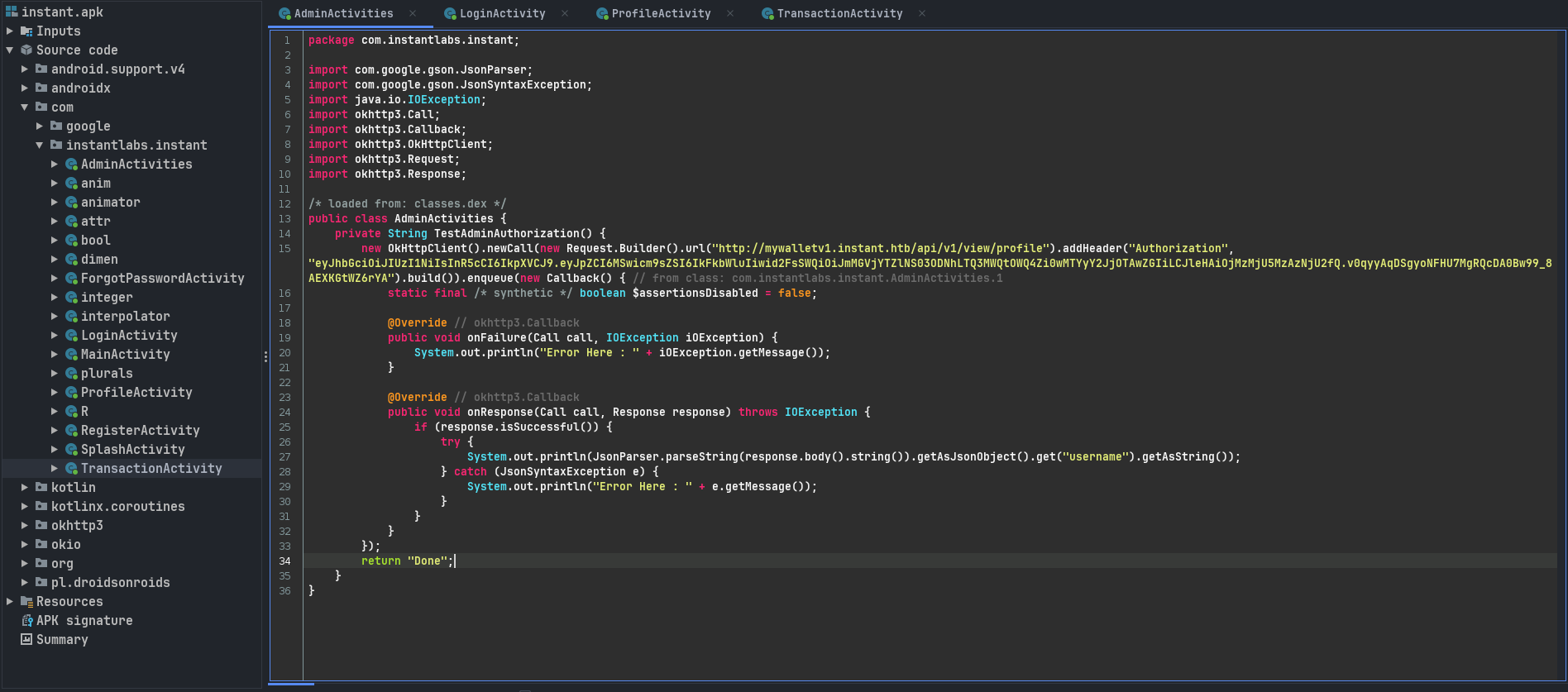Image resolution: width=1568 pixels, height=692 pixels.
Task: Click the instantlabs.instant package icon
Action: pyautogui.click(x=56, y=146)
